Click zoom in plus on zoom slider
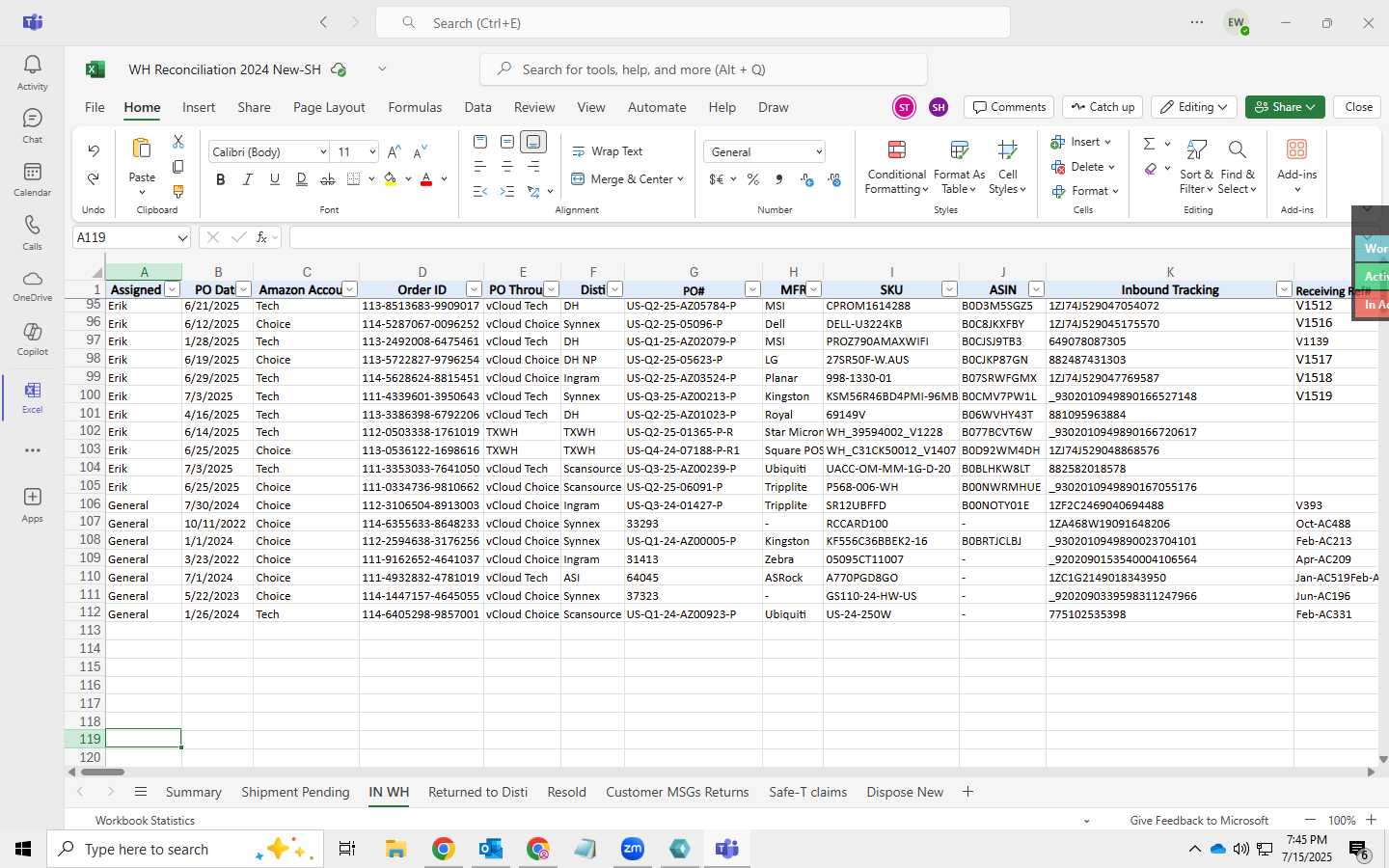This screenshot has height=868, width=1389. pos(1371,820)
